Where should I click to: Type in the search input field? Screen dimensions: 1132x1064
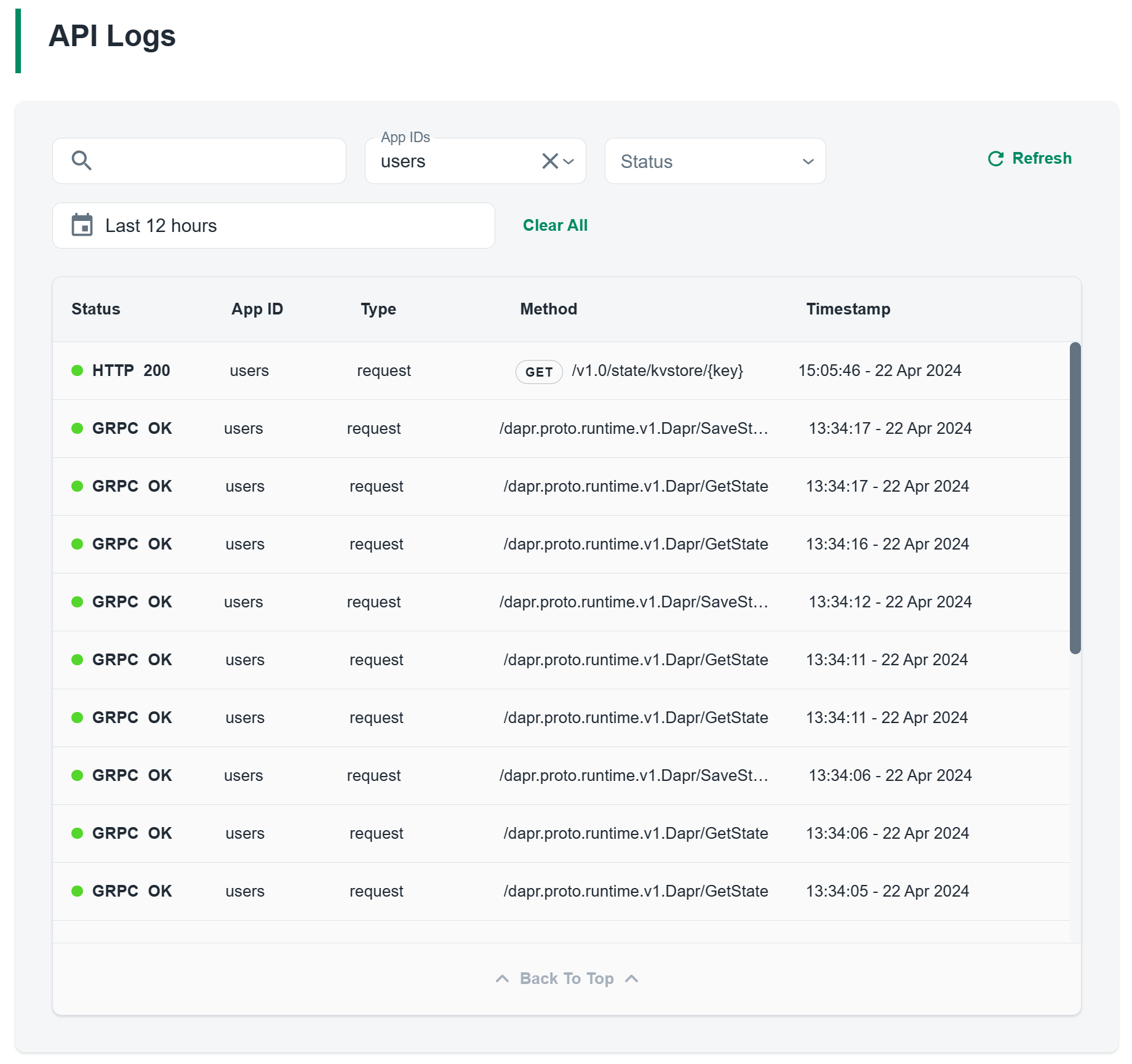pyautogui.click(x=215, y=161)
